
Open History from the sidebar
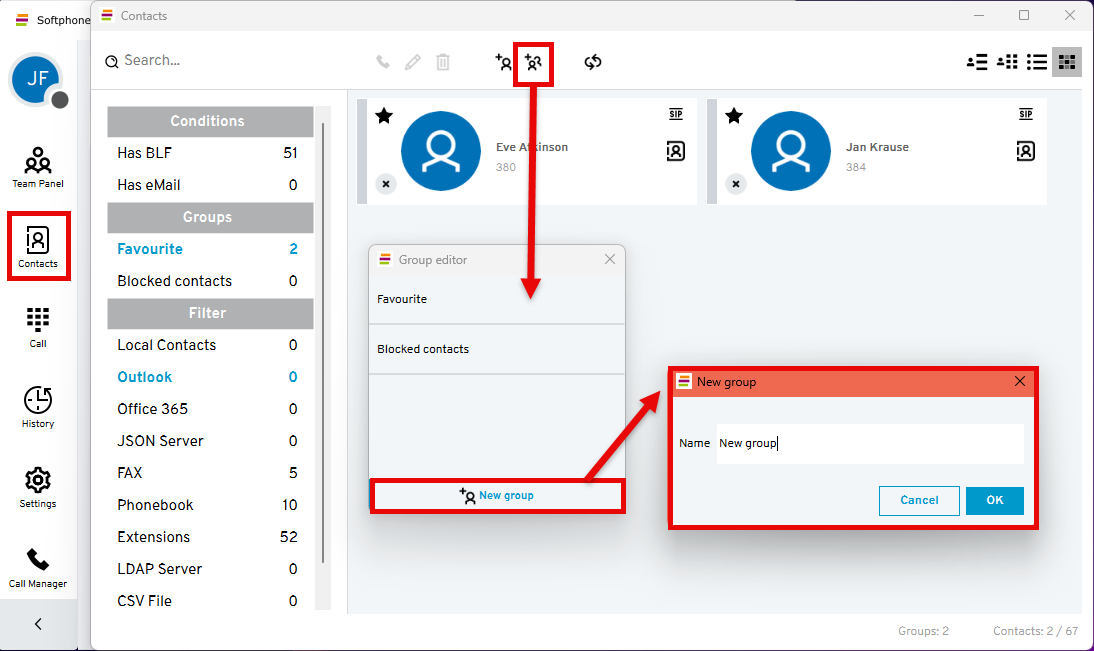[38, 407]
